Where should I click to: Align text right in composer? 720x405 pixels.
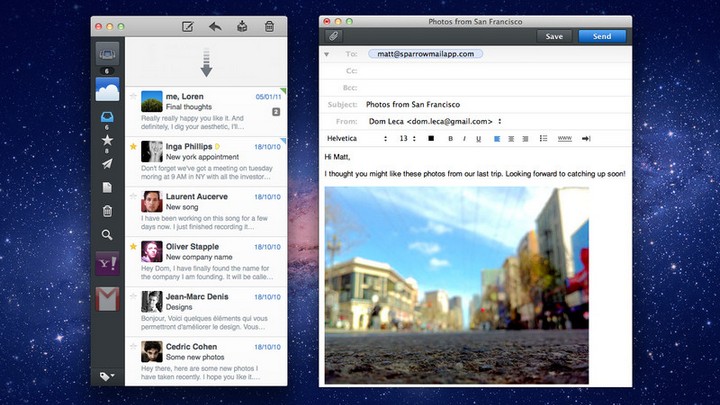525,139
